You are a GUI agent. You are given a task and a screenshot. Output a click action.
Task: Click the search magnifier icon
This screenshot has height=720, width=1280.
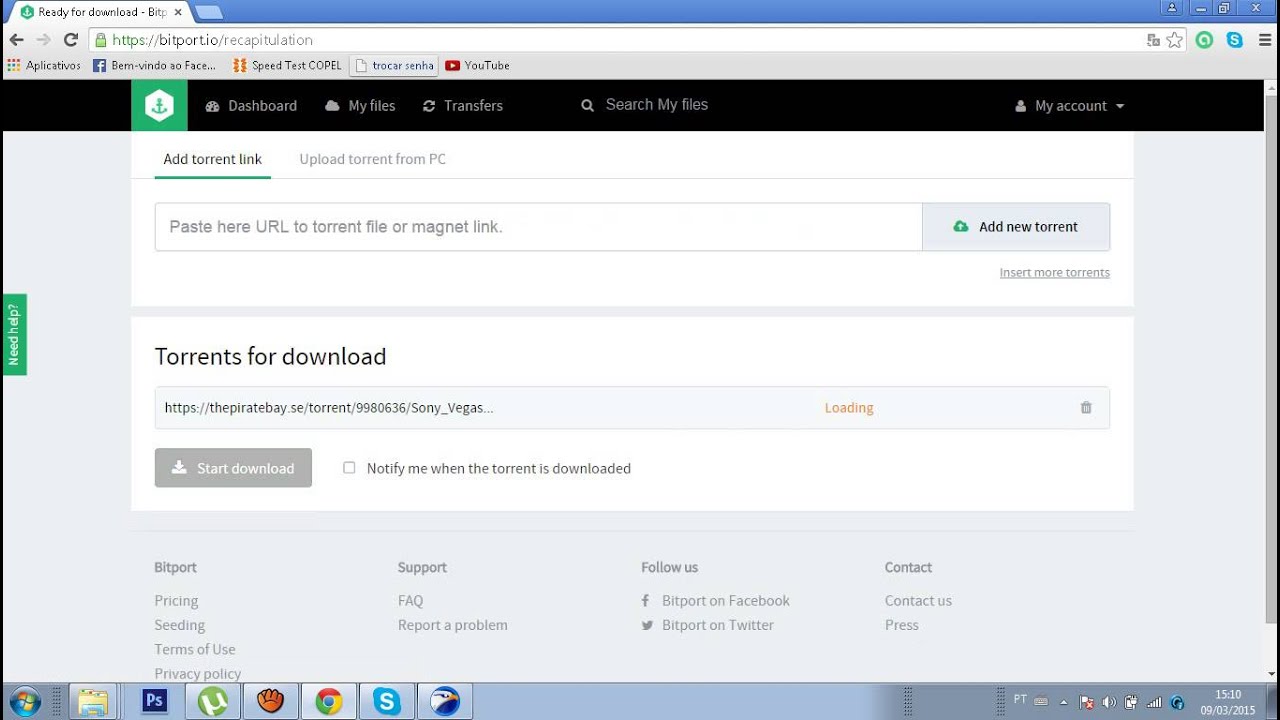pyautogui.click(x=588, y=106)
